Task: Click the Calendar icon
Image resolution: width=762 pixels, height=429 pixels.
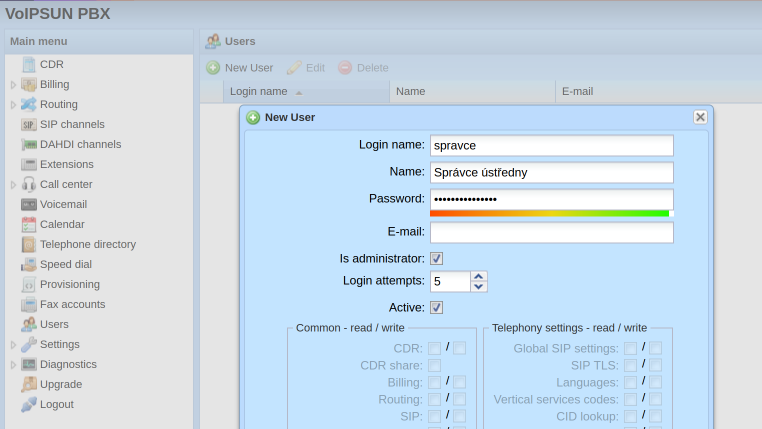Action: pos(29,224)
